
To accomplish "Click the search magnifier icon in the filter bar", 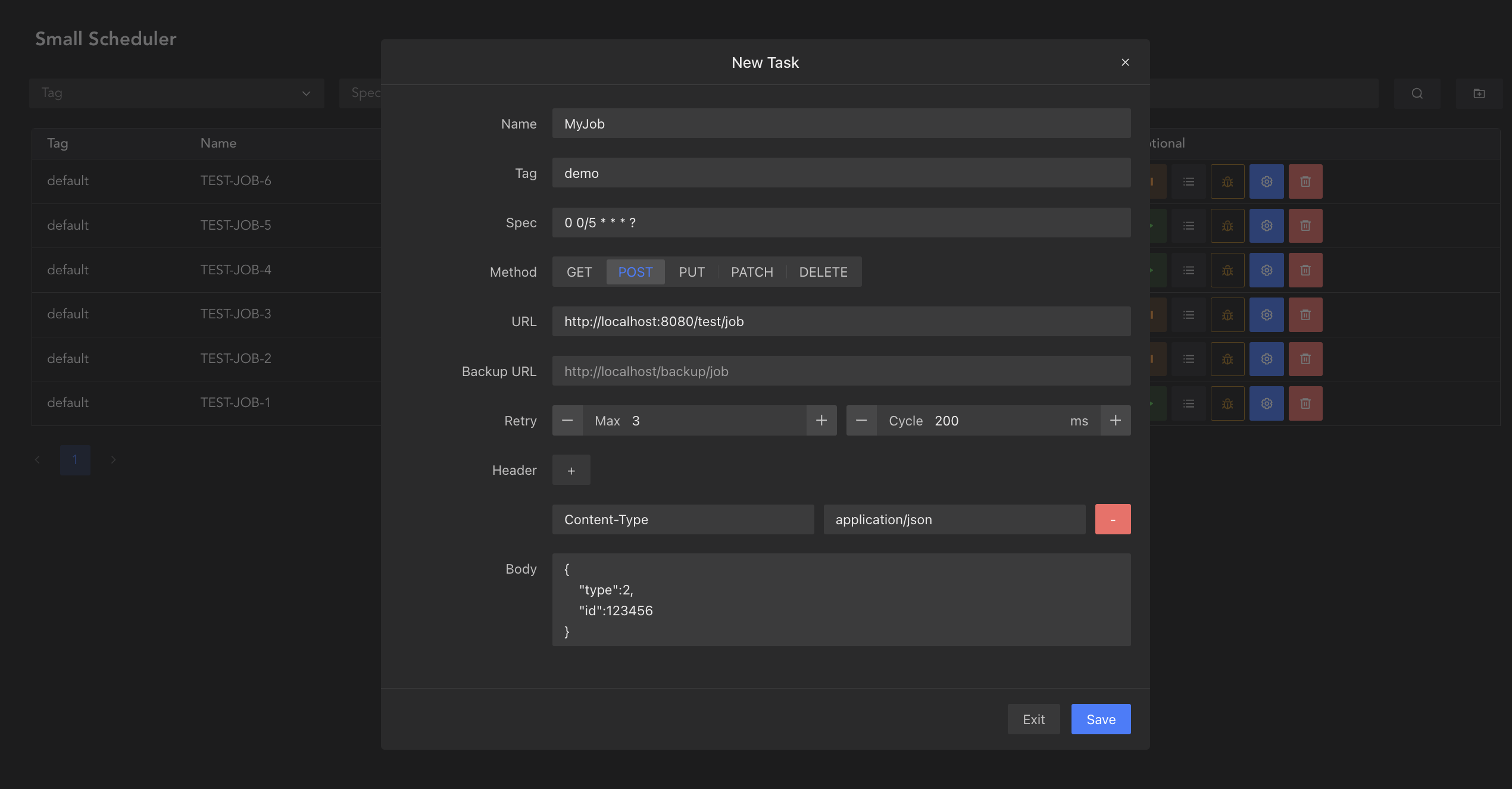I will pos(1417,93).
